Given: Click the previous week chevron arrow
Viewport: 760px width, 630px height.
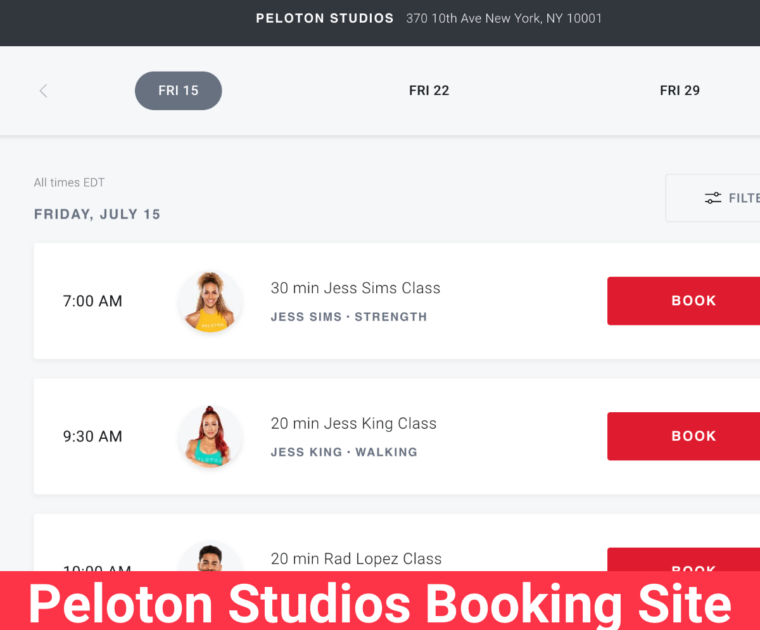Looking at the screenshot, I should (x=43, y=91).
